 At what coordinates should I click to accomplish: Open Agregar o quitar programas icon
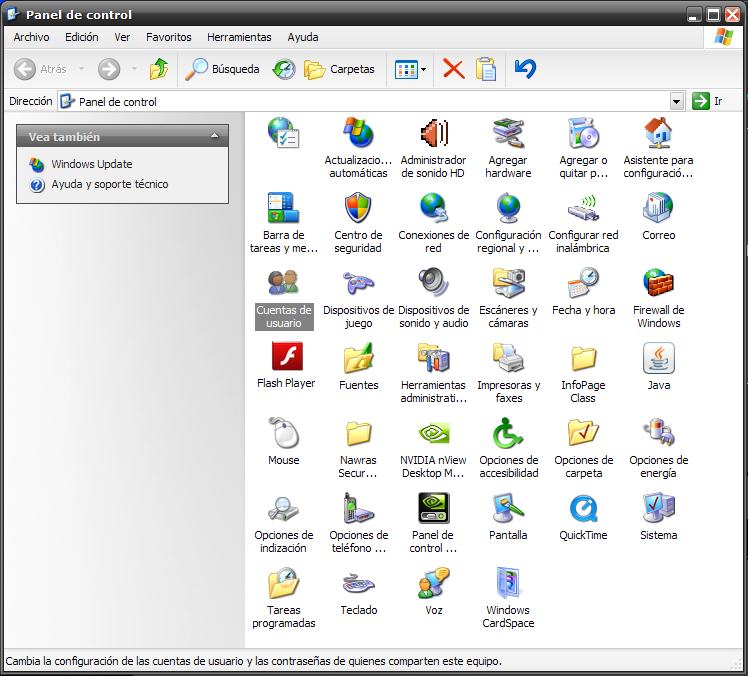click(x=583, y=133)
